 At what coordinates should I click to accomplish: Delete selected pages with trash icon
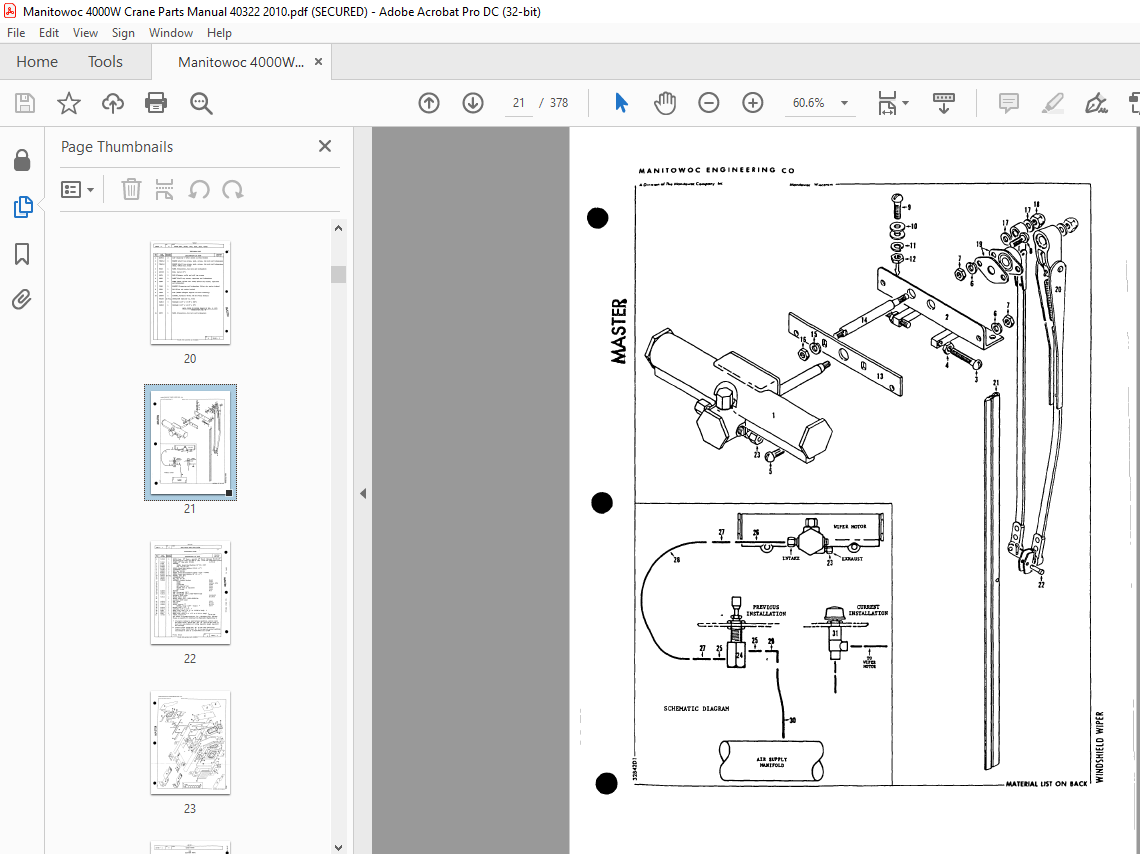pyautogui.click(x=131, y=190)
